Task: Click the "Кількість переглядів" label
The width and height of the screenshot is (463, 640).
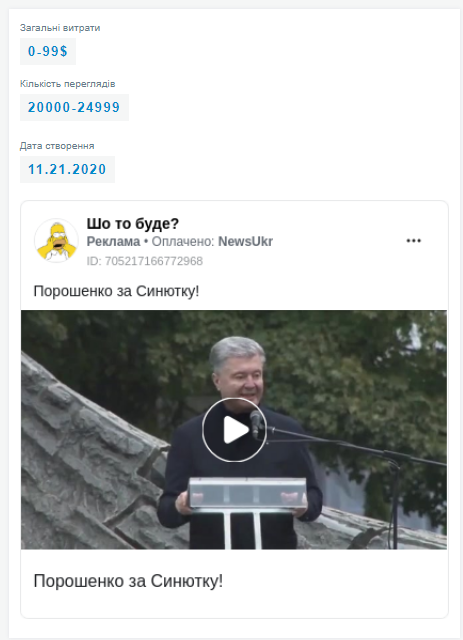Action: (x=68, y=84)
